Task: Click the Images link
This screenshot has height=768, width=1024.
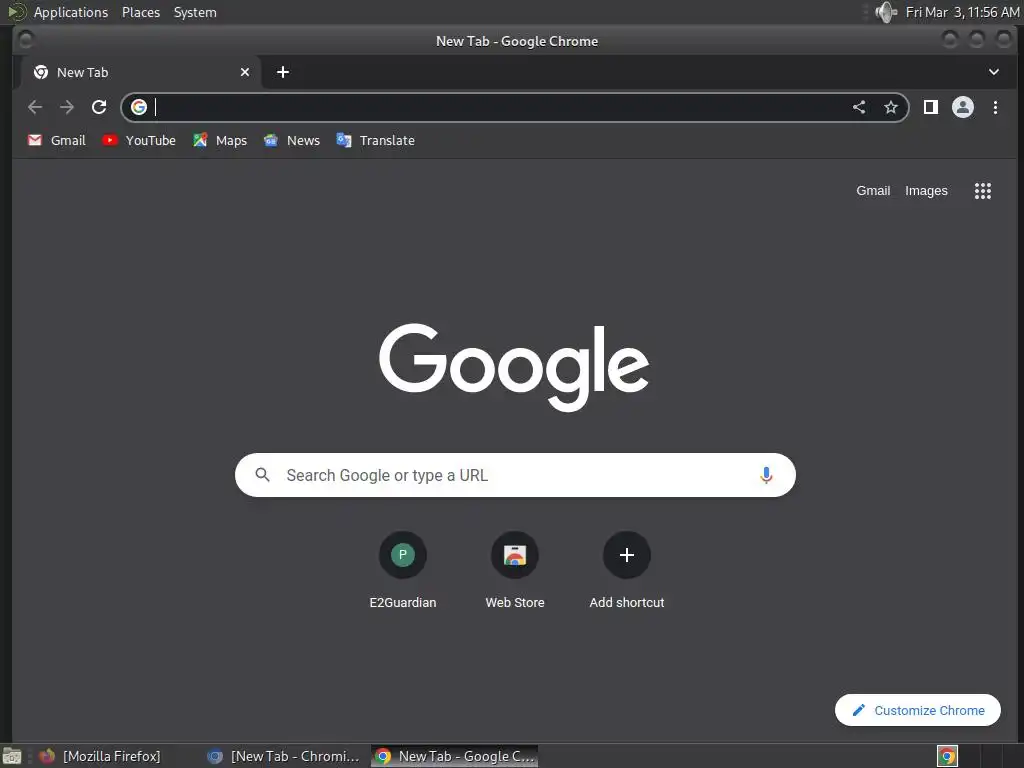Action: click(x=926, y=191)
